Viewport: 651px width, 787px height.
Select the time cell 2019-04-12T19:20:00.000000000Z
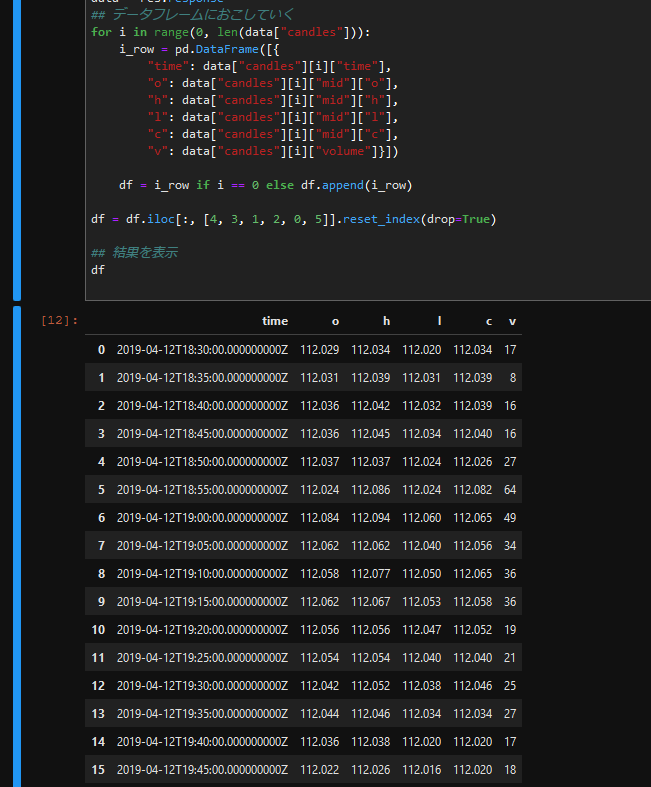202,630
